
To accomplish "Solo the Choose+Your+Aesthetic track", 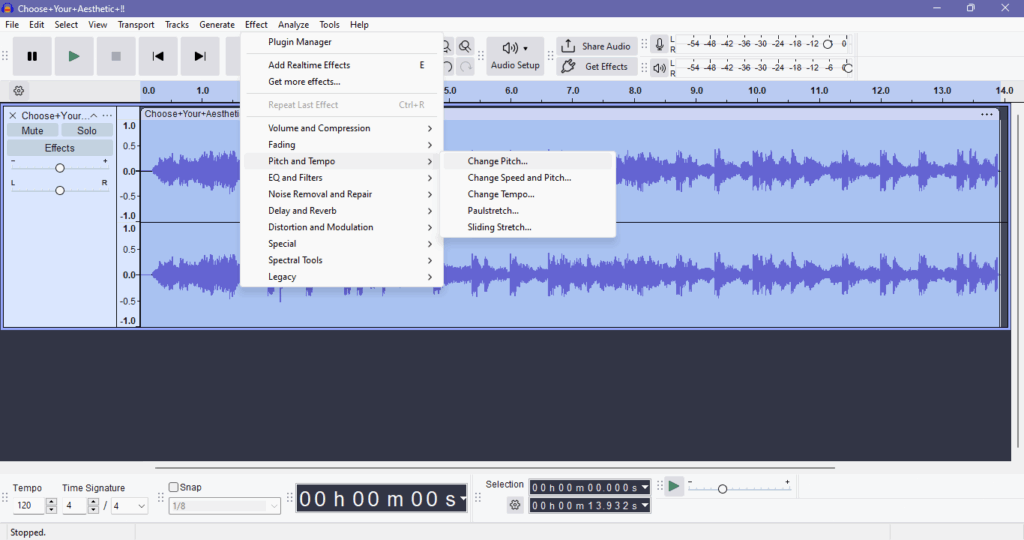I will 87,131.
